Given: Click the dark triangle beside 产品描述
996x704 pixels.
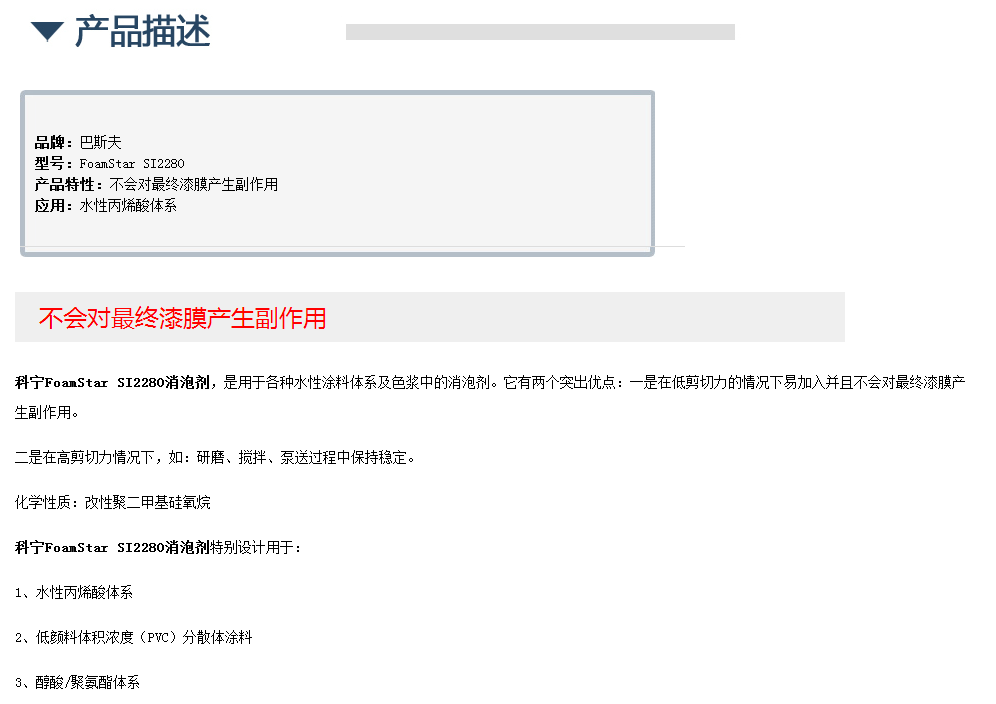Looking at the screenshot, I should (x=47, y=31).
